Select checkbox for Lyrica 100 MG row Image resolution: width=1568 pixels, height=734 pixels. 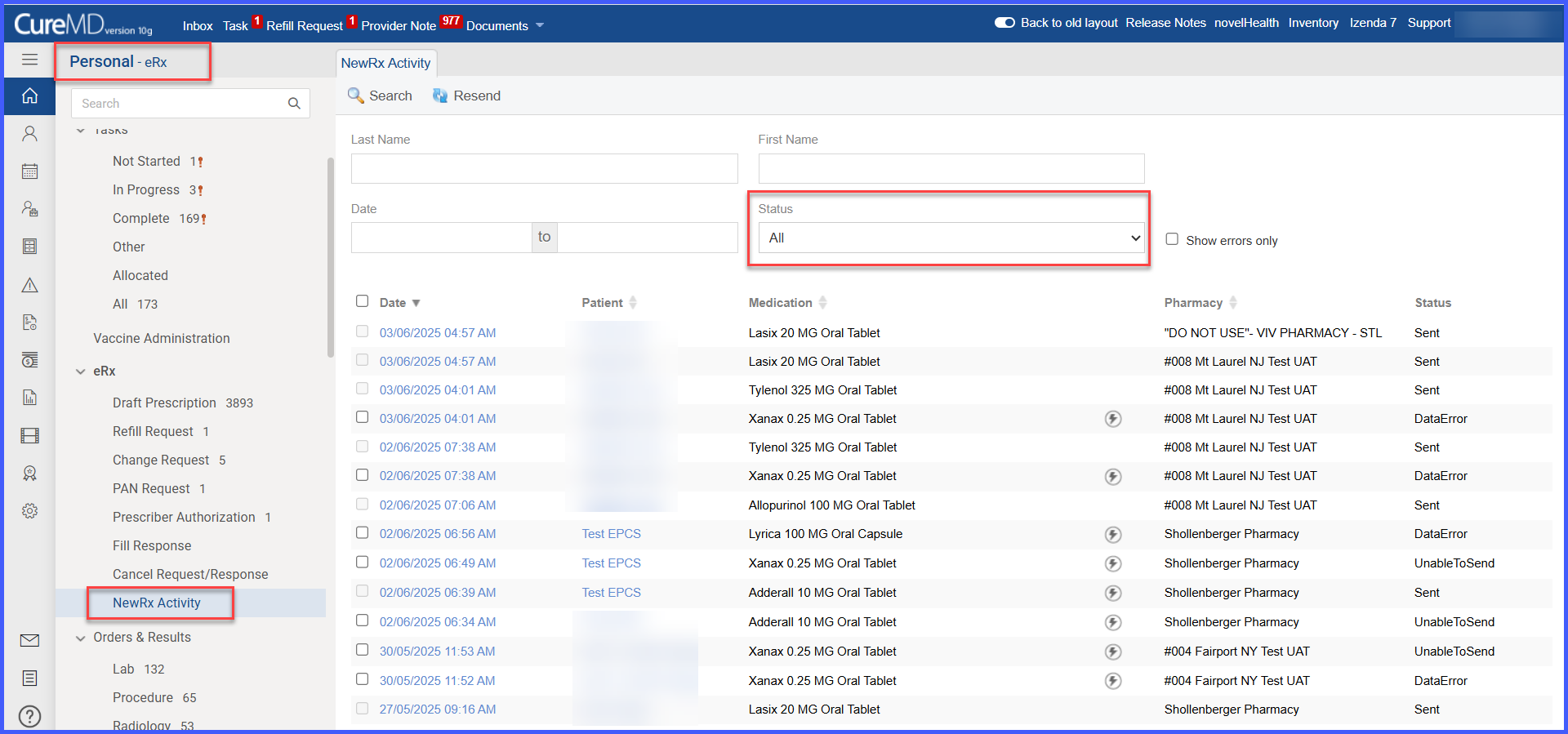coord(363,532)
